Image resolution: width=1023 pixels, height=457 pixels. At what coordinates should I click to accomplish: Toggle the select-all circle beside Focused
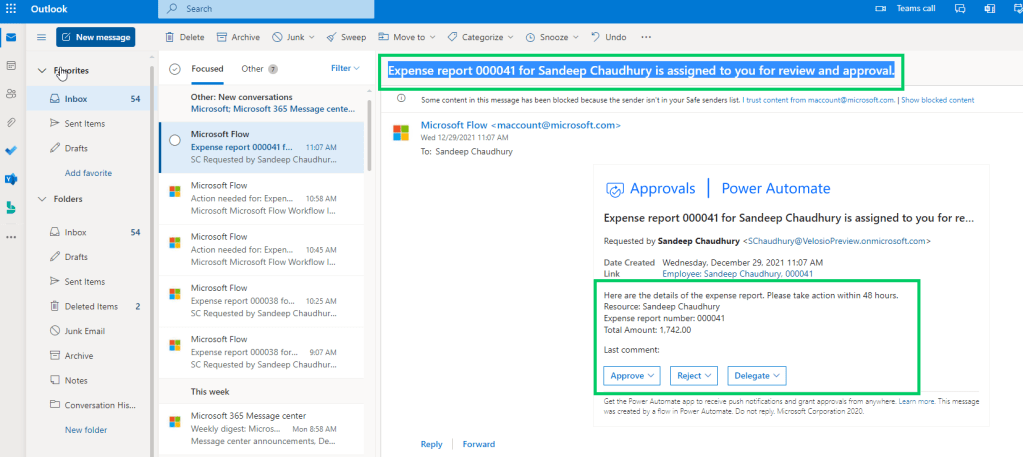pos(175,69)
